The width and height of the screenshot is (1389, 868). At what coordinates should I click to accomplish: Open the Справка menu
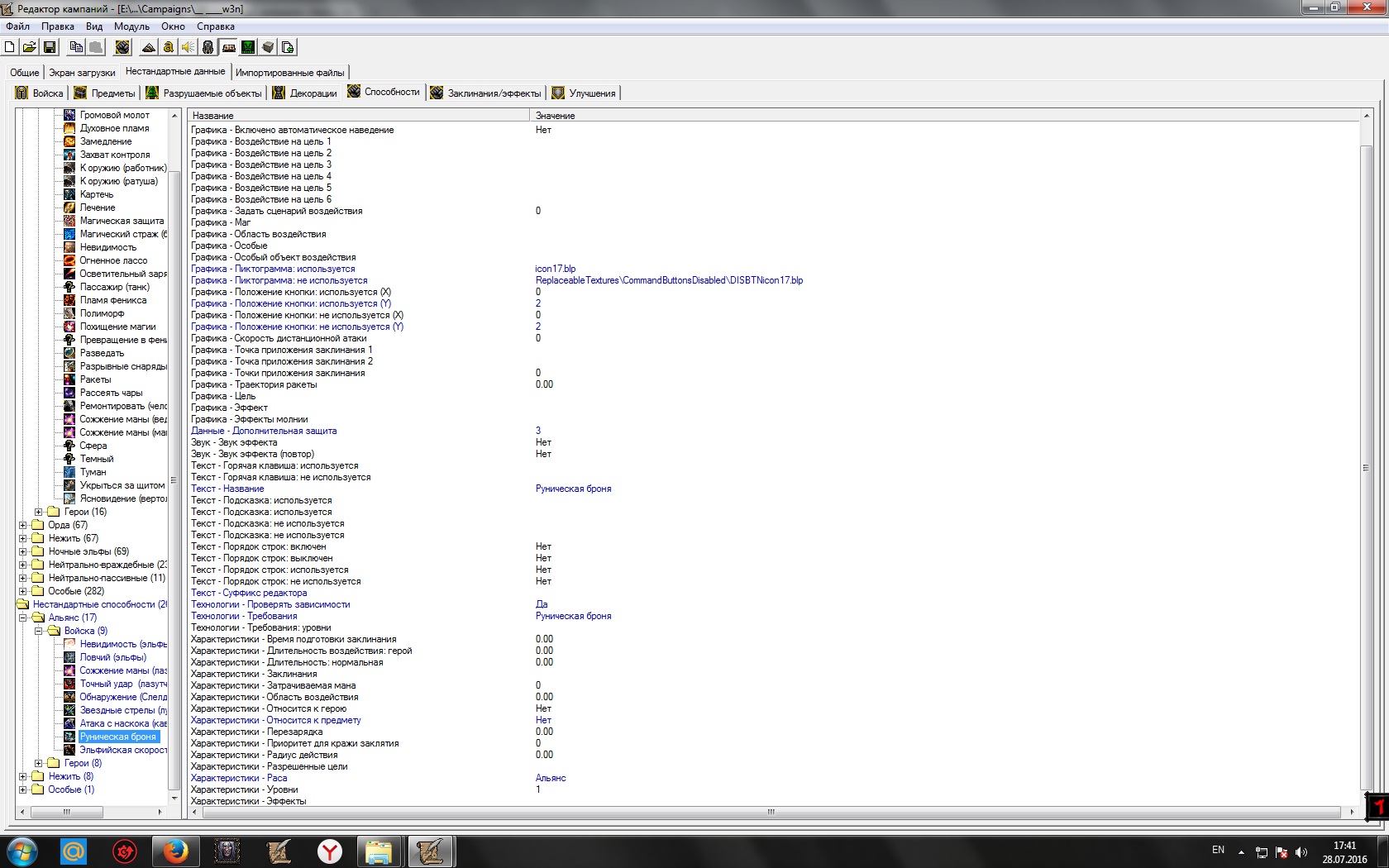(x=215, y=26)
